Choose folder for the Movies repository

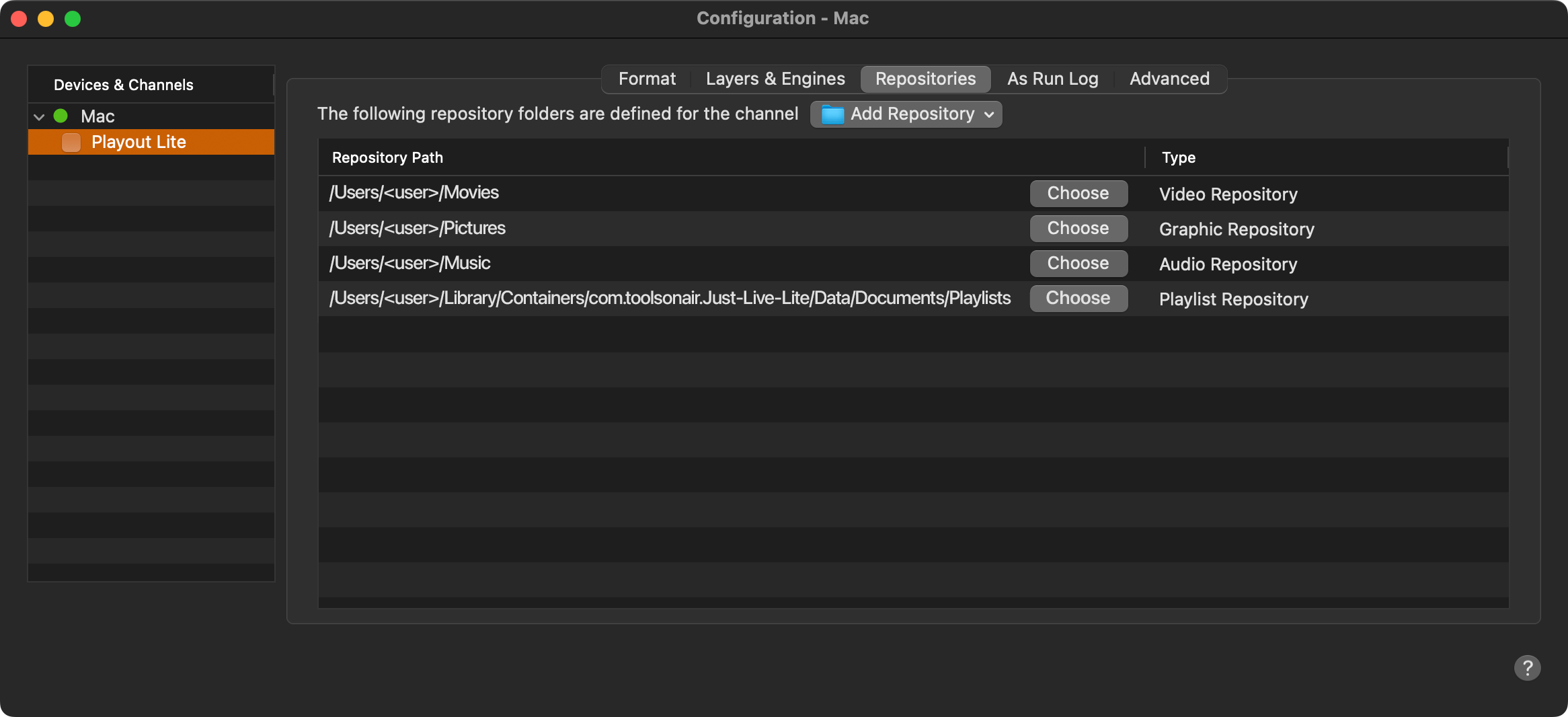pos(1079,193)
